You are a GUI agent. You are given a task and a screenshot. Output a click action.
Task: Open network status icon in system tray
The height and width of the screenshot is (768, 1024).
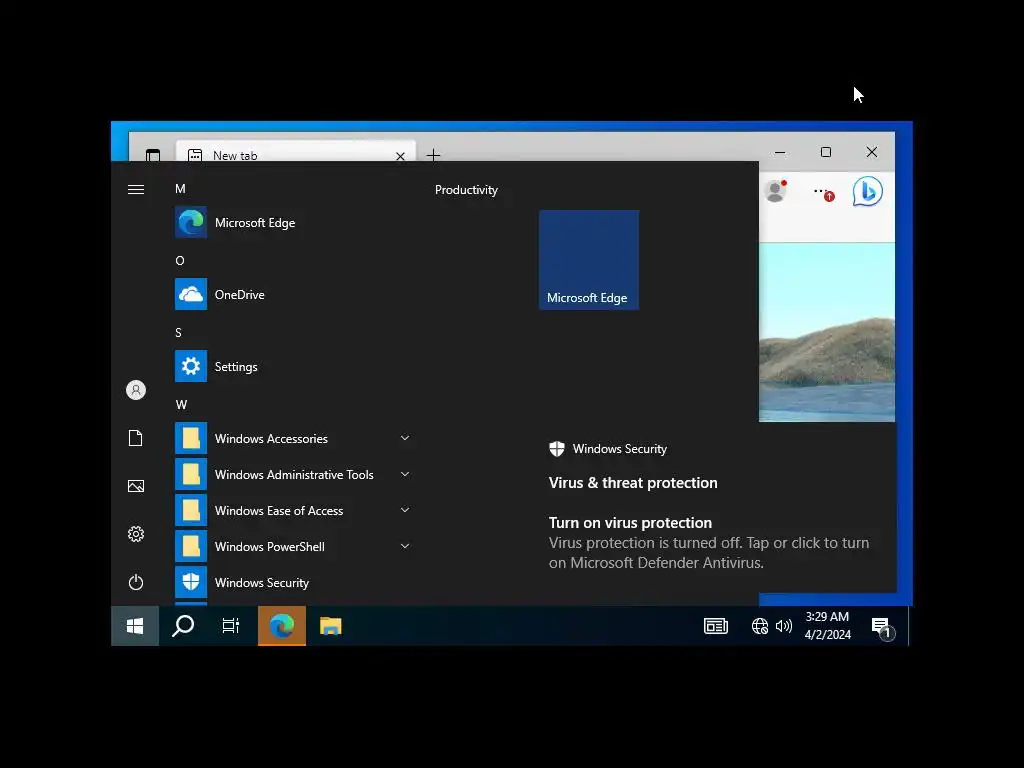pos(760,626)
